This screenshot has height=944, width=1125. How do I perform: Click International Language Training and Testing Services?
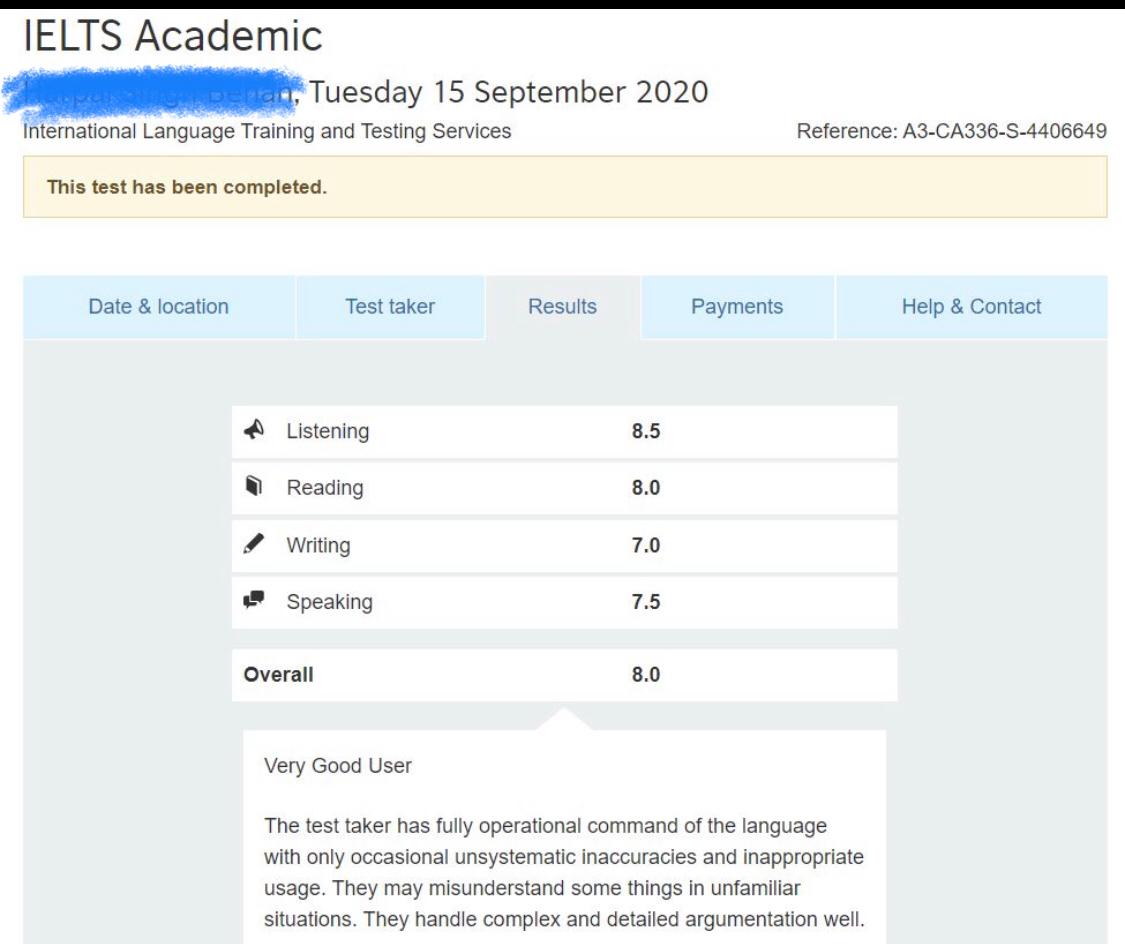[267, 131]
